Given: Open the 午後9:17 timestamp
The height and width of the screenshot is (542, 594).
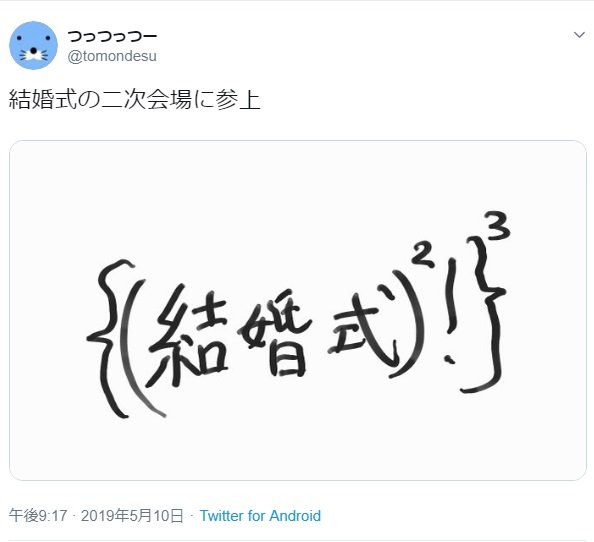Looking at the screenshot, I should coord(38,516).
